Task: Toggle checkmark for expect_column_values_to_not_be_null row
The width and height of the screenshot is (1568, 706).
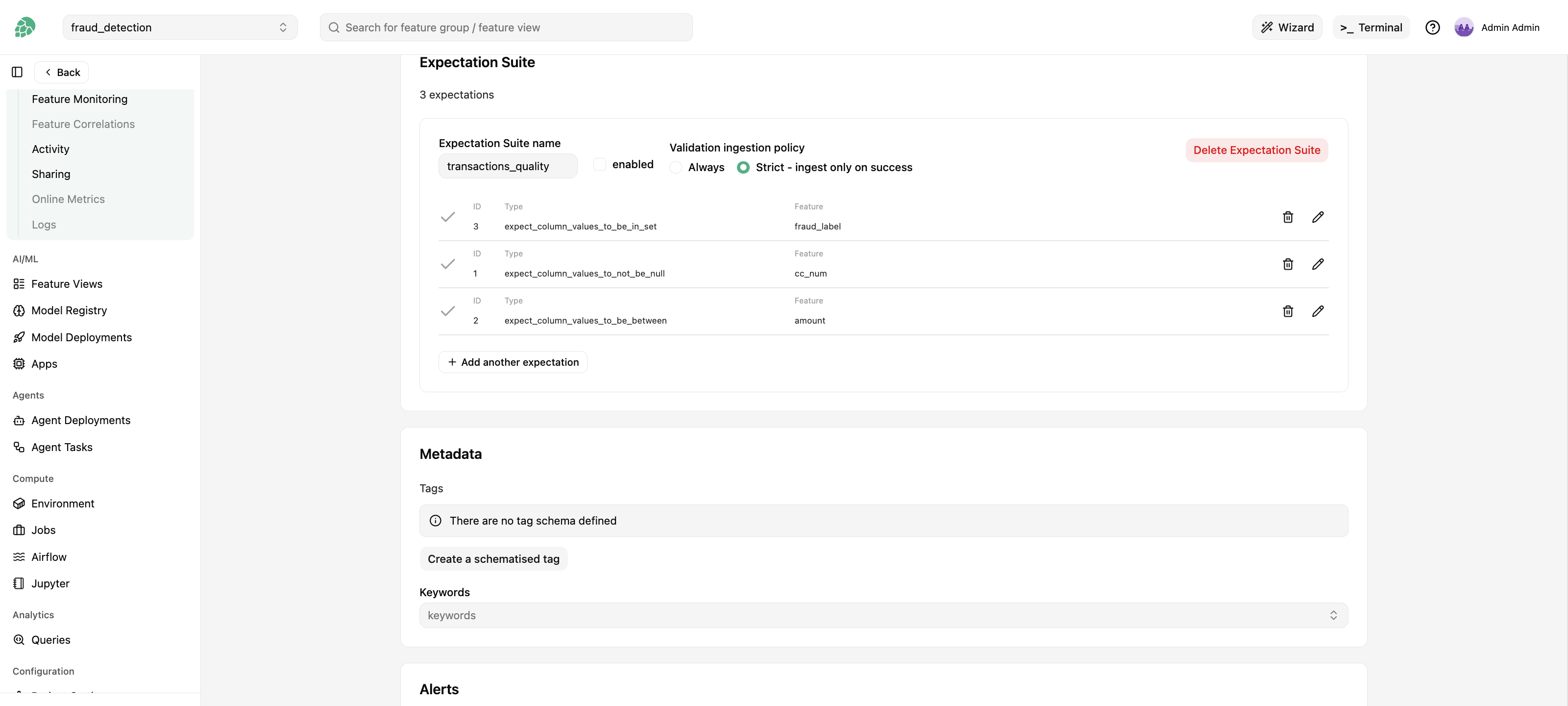Action: point(448,264)
